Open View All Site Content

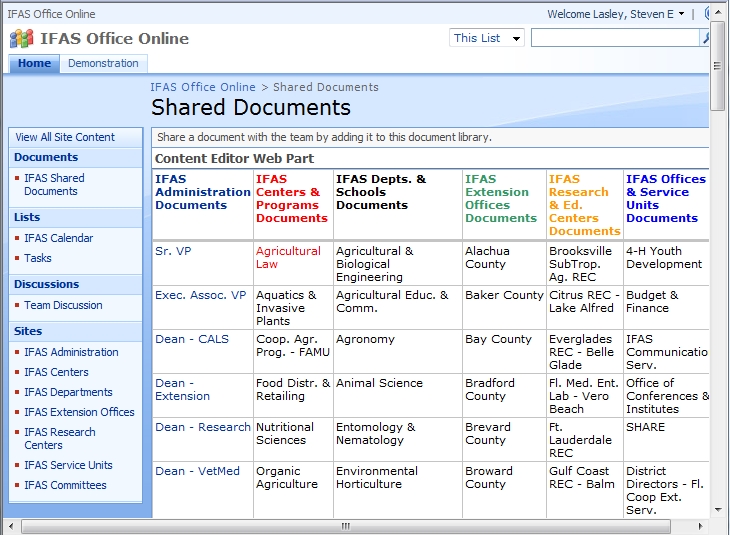[65, 137]
